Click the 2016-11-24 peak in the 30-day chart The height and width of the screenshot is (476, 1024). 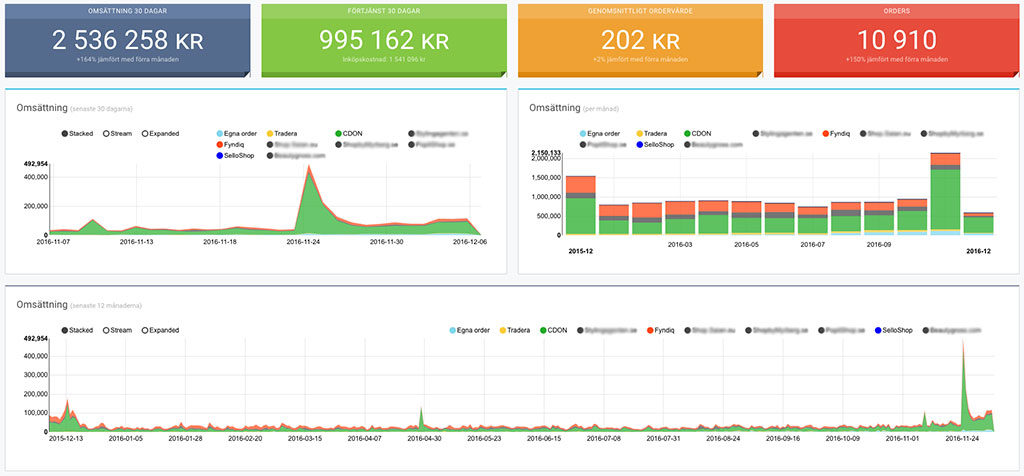308,168
